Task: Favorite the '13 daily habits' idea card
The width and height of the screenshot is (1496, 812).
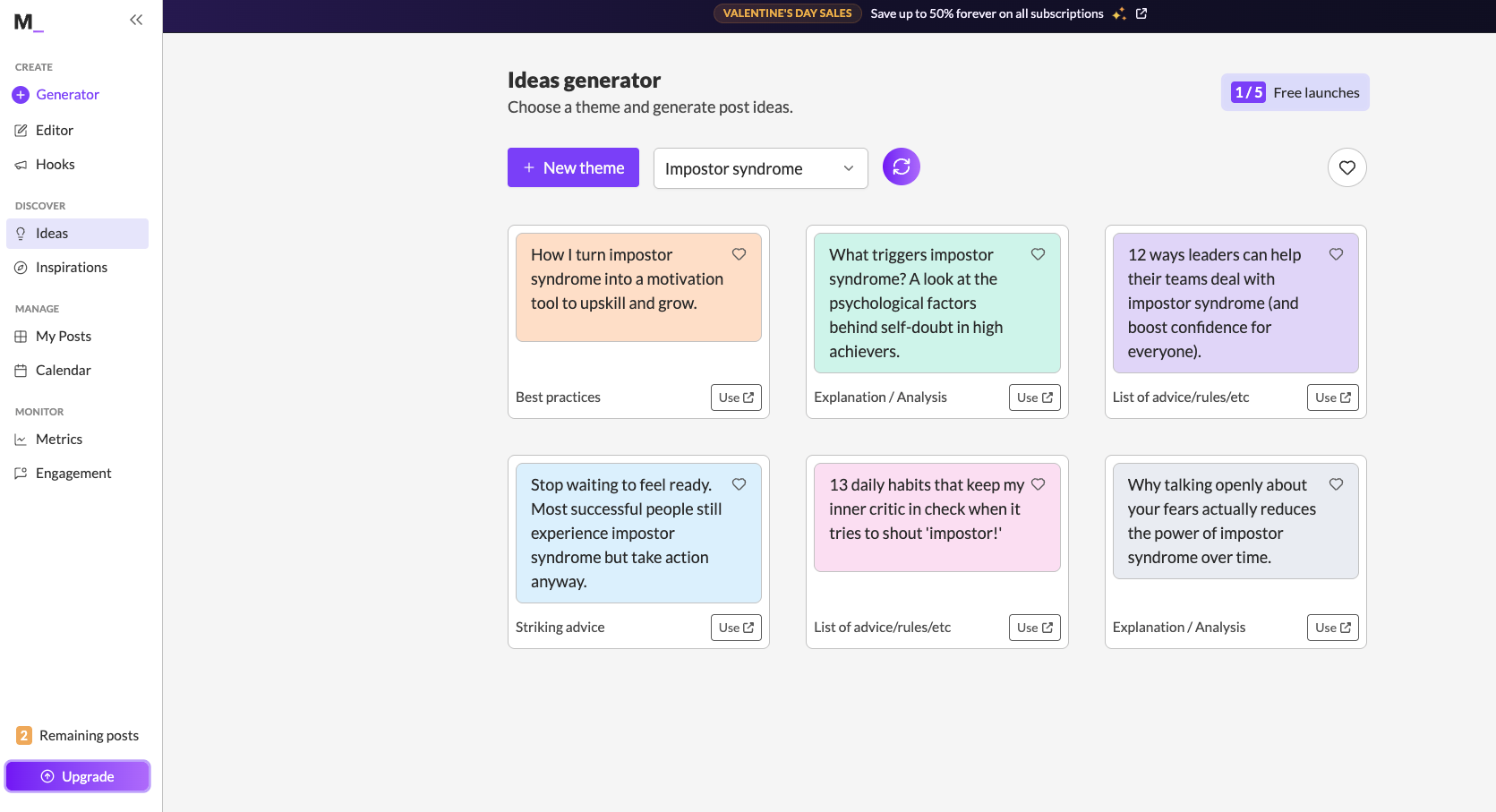Action: point(1038,484)
